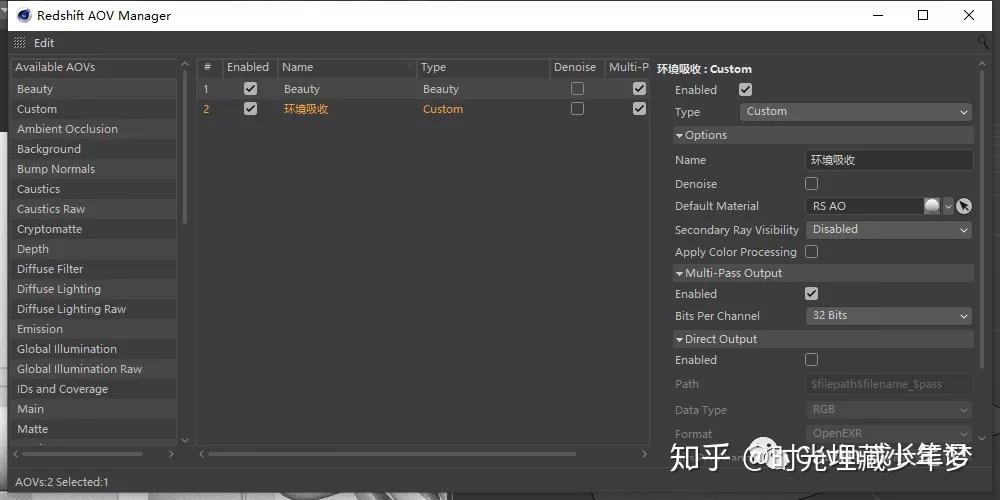Select Custom in Available AOVs list
This screenshot has height=500, width=1000.
[x=94, y=109]
